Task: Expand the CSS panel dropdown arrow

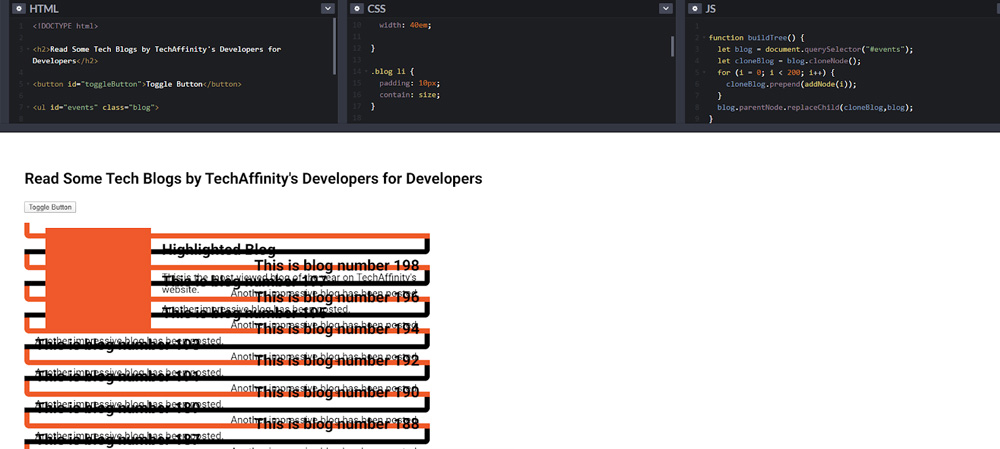Action: (x=666, y=8)
